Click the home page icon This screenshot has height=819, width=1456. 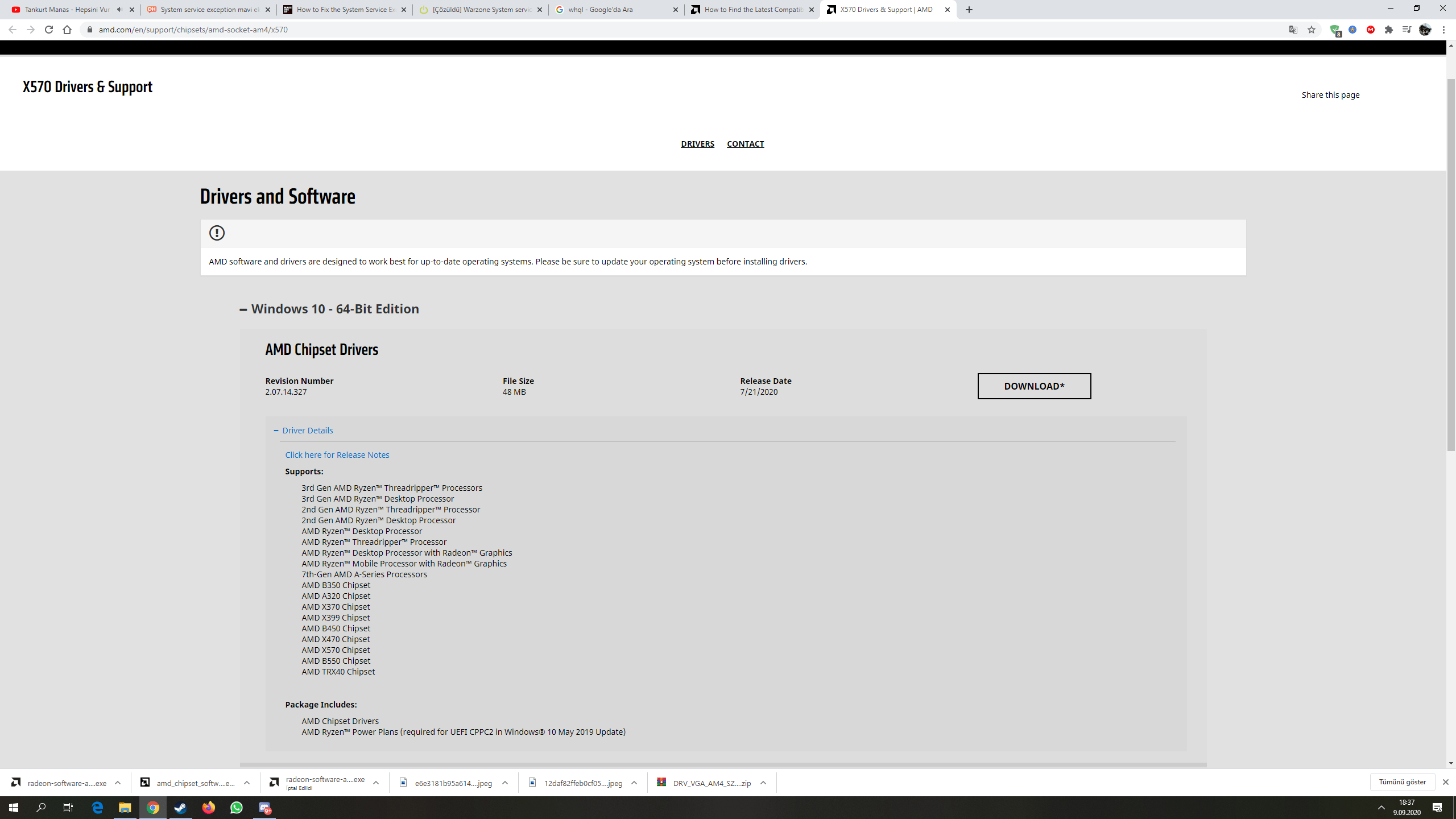tap(67, 30)
